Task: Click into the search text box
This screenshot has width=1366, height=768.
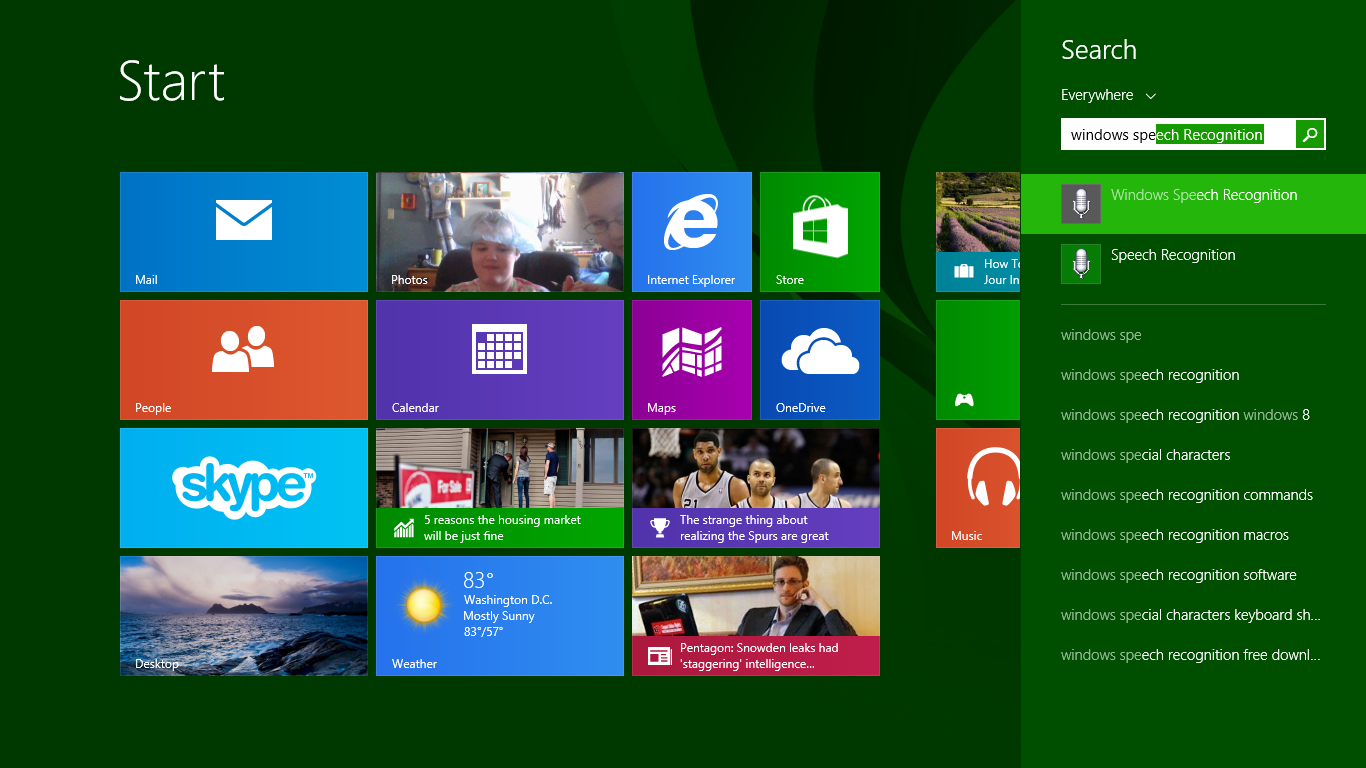Action: coord(1178,134)
